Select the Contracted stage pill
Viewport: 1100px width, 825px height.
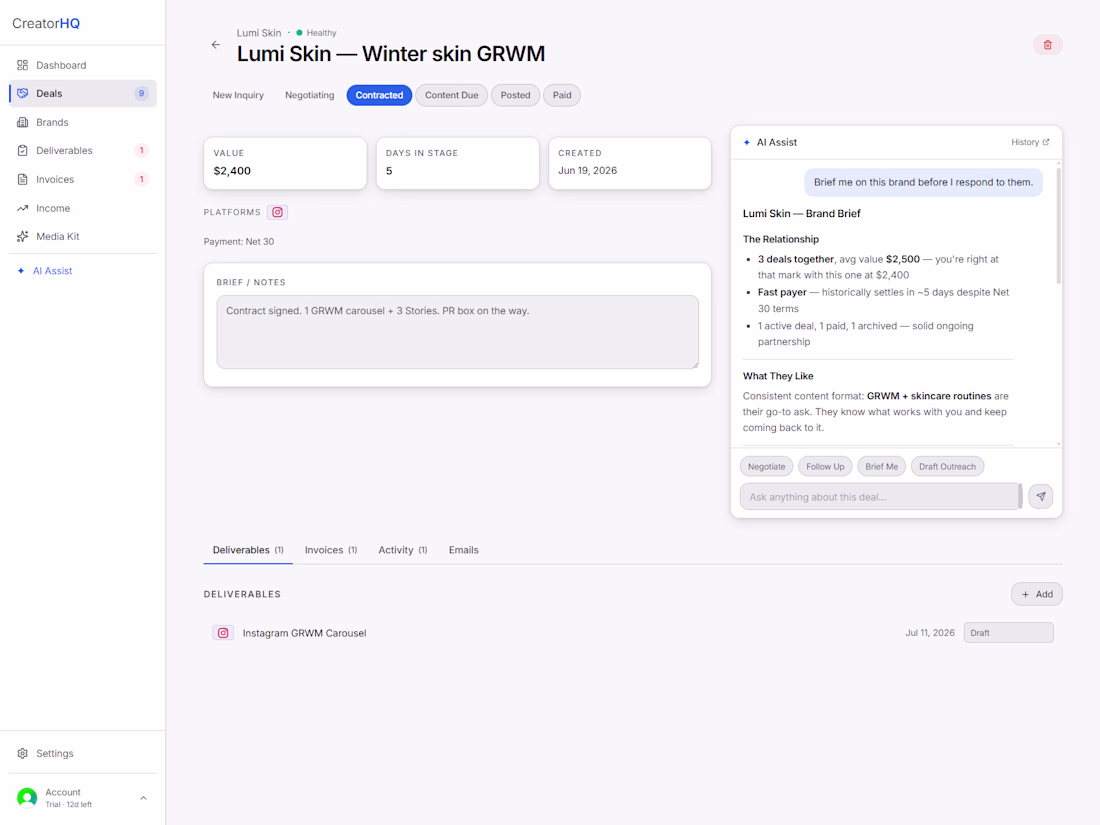[380, 95]
